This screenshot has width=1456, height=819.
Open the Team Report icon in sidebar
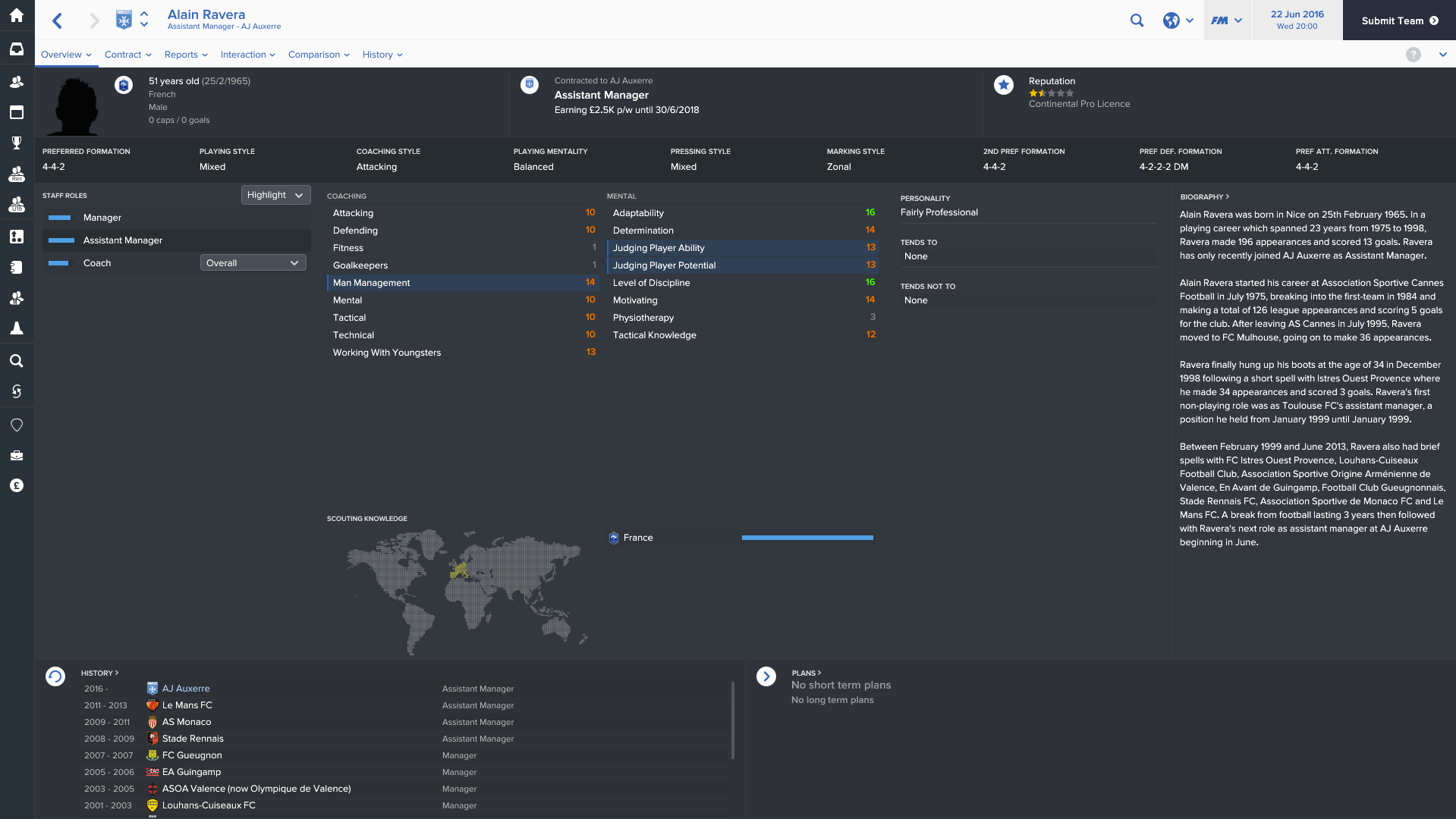point(17,267)
